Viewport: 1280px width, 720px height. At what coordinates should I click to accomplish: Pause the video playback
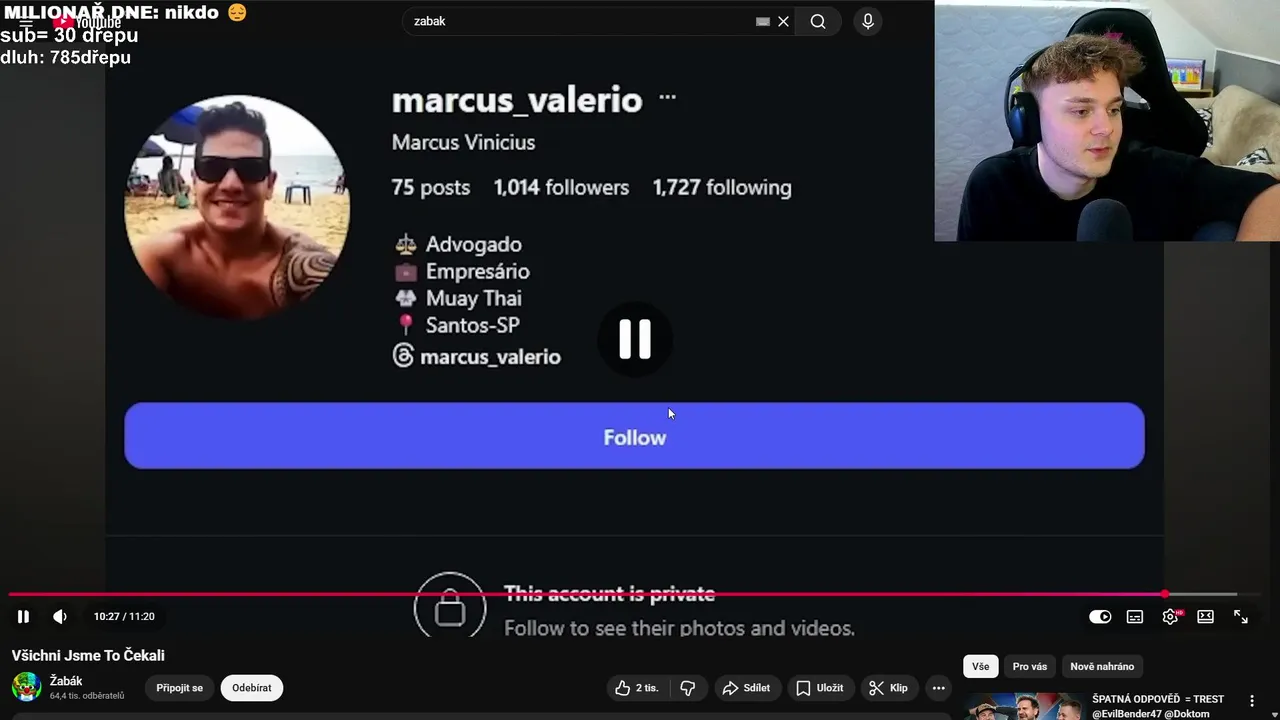point(23,617)
